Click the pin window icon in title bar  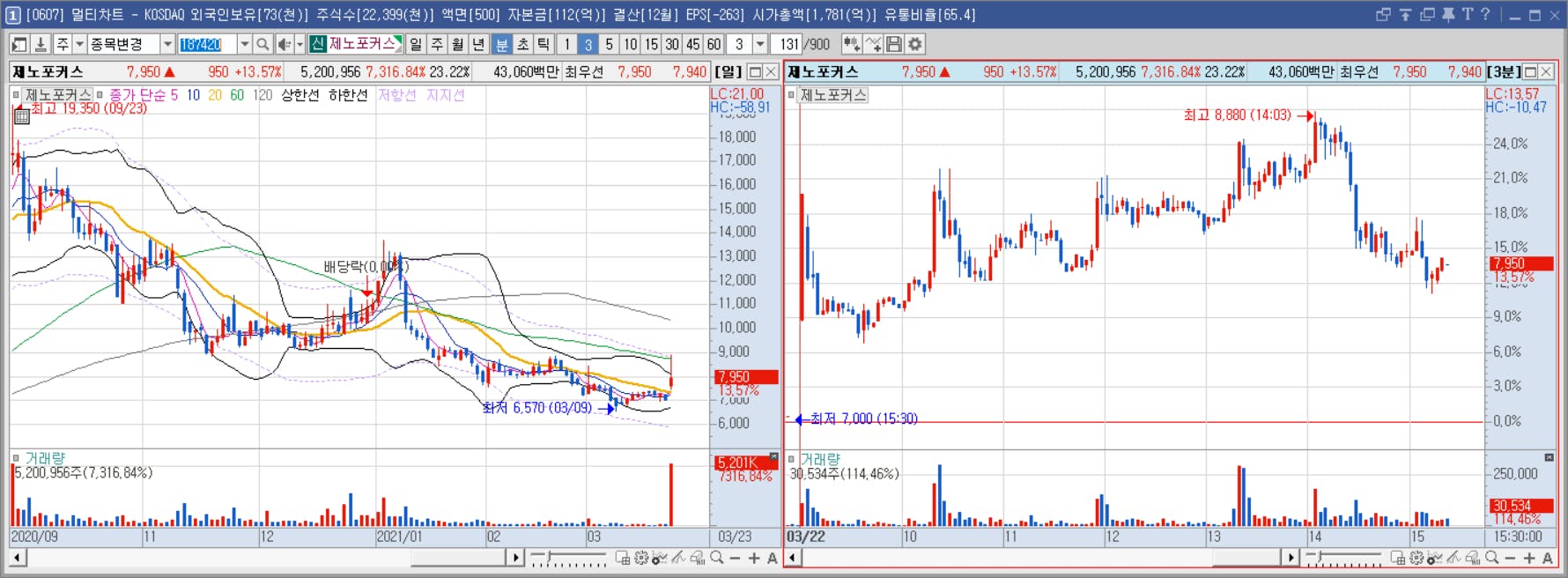coord(1447,14)
